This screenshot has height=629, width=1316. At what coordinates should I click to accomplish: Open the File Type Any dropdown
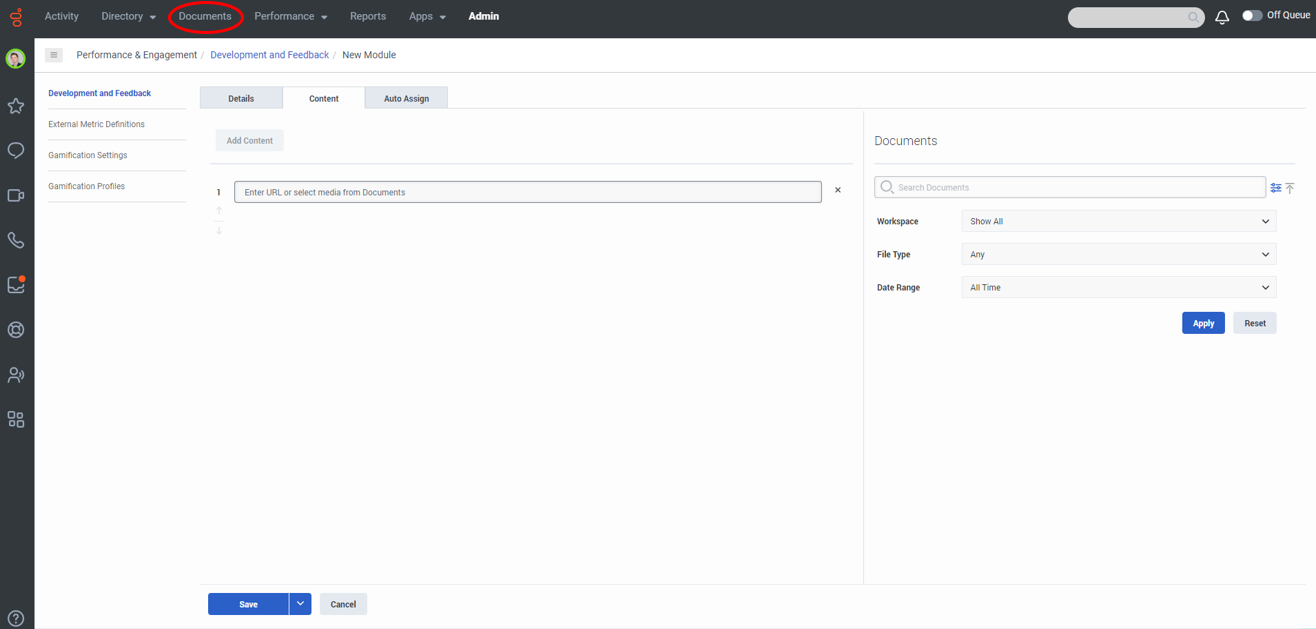(1119, 254)
